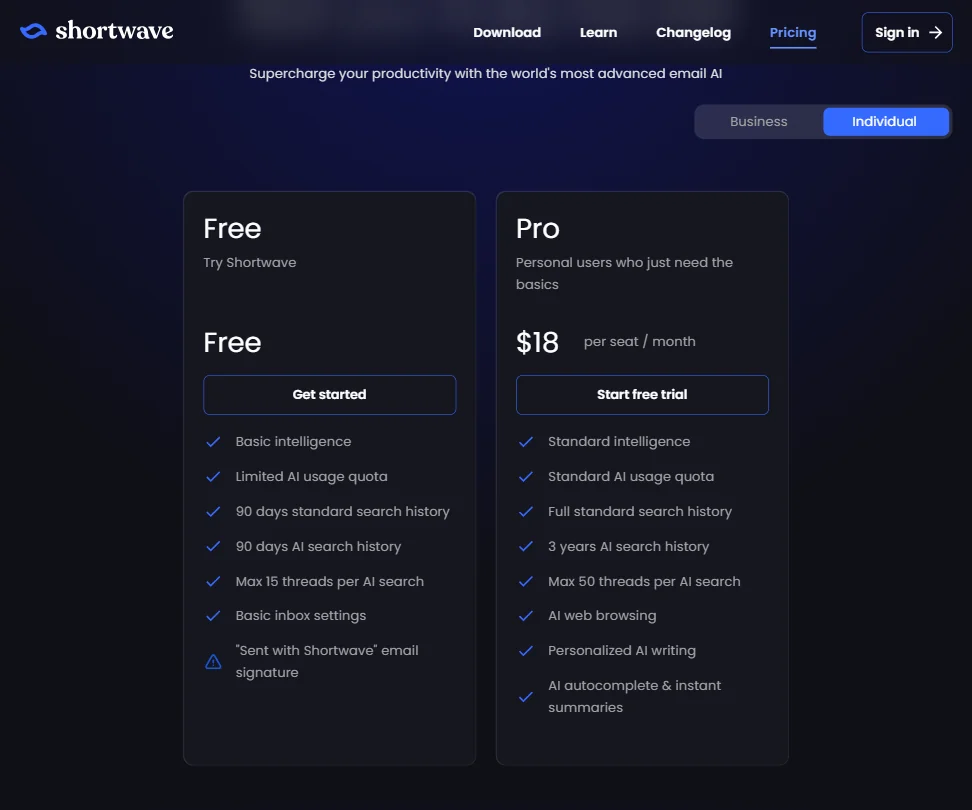
Task: Click checkmark beside Standard intelligence
Action: point(526,442)
